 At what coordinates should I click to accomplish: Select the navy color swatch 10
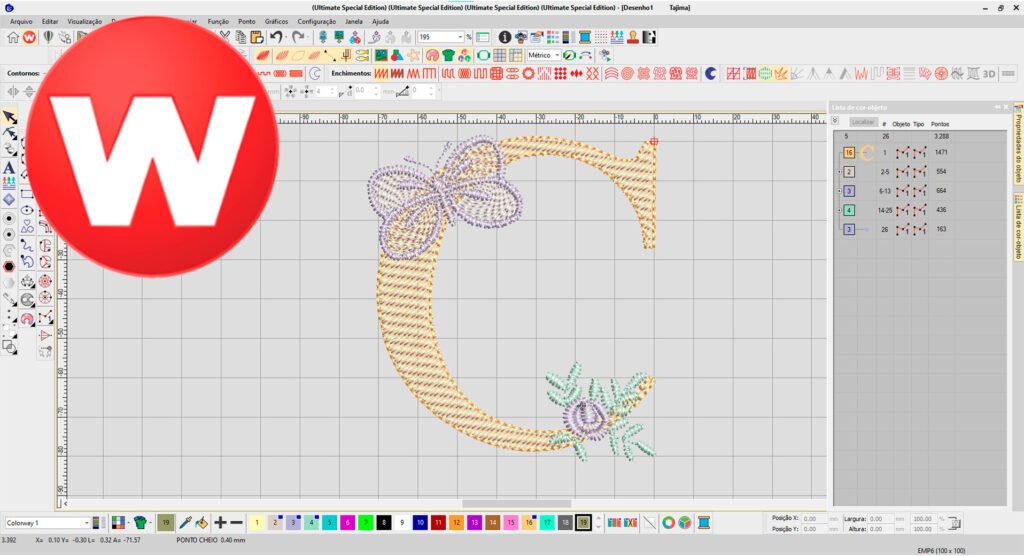(x=420, y=523)
